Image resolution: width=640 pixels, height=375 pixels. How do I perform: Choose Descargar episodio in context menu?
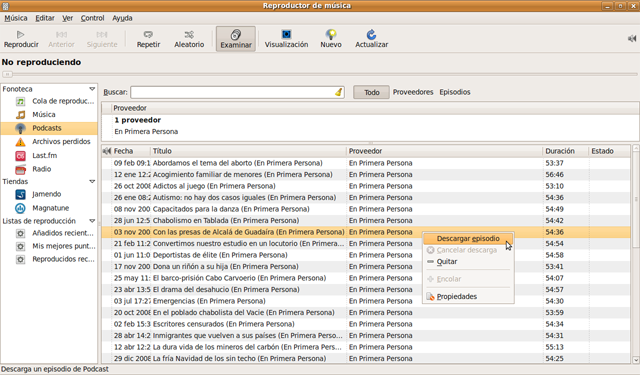[x=468, y=239]
